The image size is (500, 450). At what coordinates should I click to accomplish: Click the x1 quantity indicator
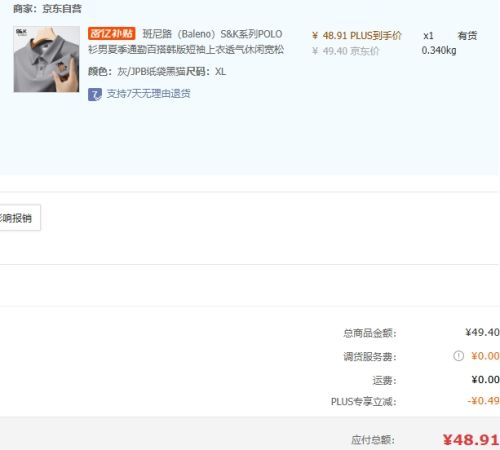[x=428, y=36]
